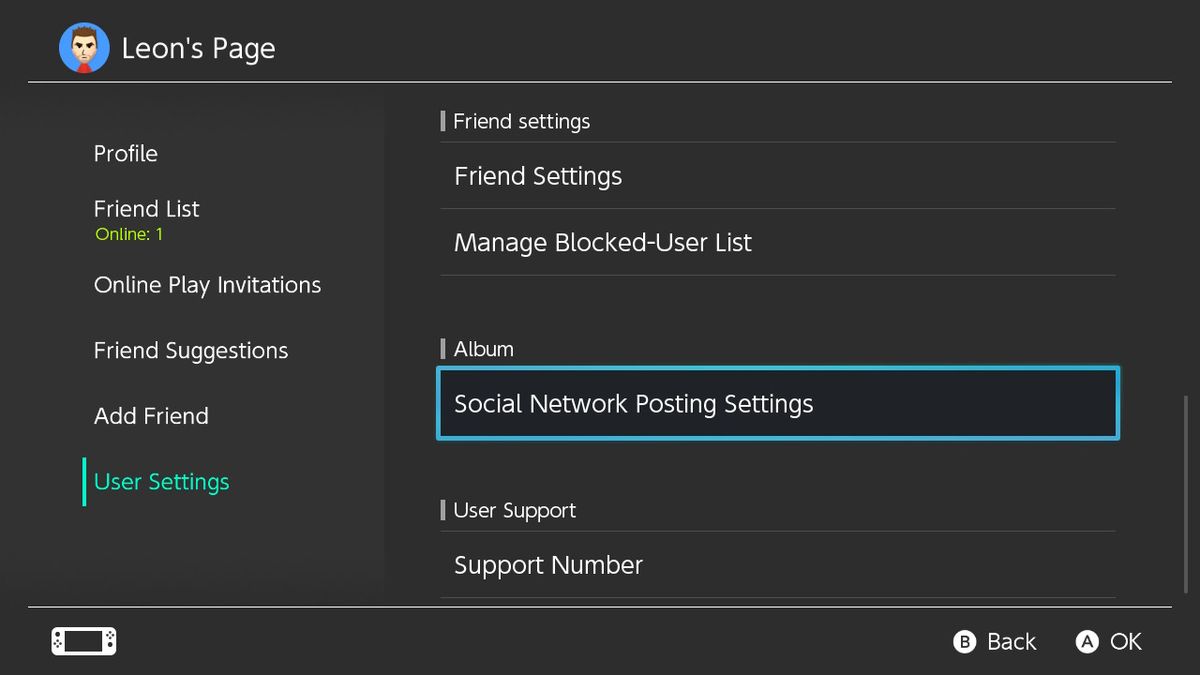1200x675 pixels.
Task: Click the Online: 1 status text
Action: 128,233
